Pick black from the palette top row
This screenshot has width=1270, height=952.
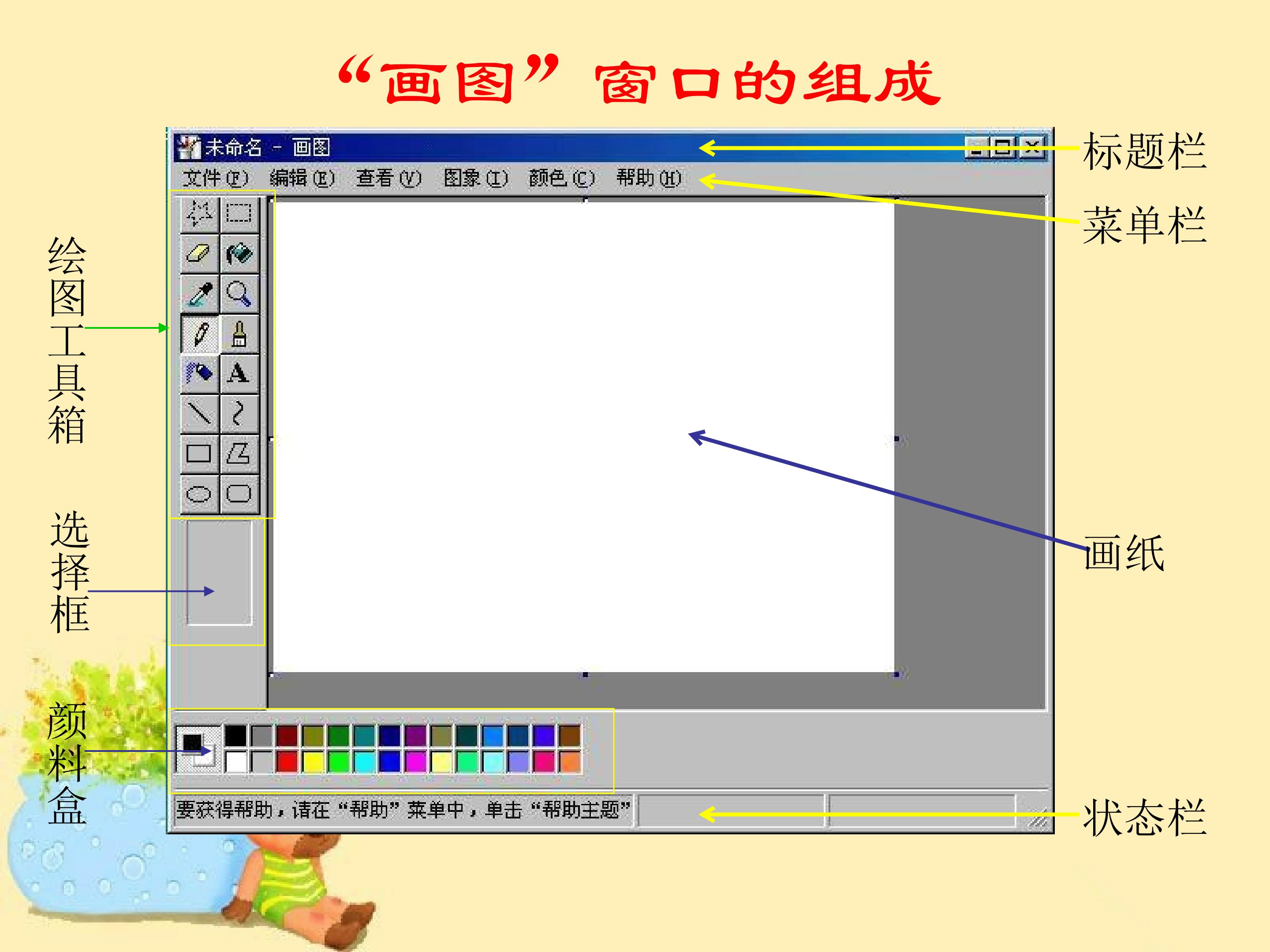235,735
